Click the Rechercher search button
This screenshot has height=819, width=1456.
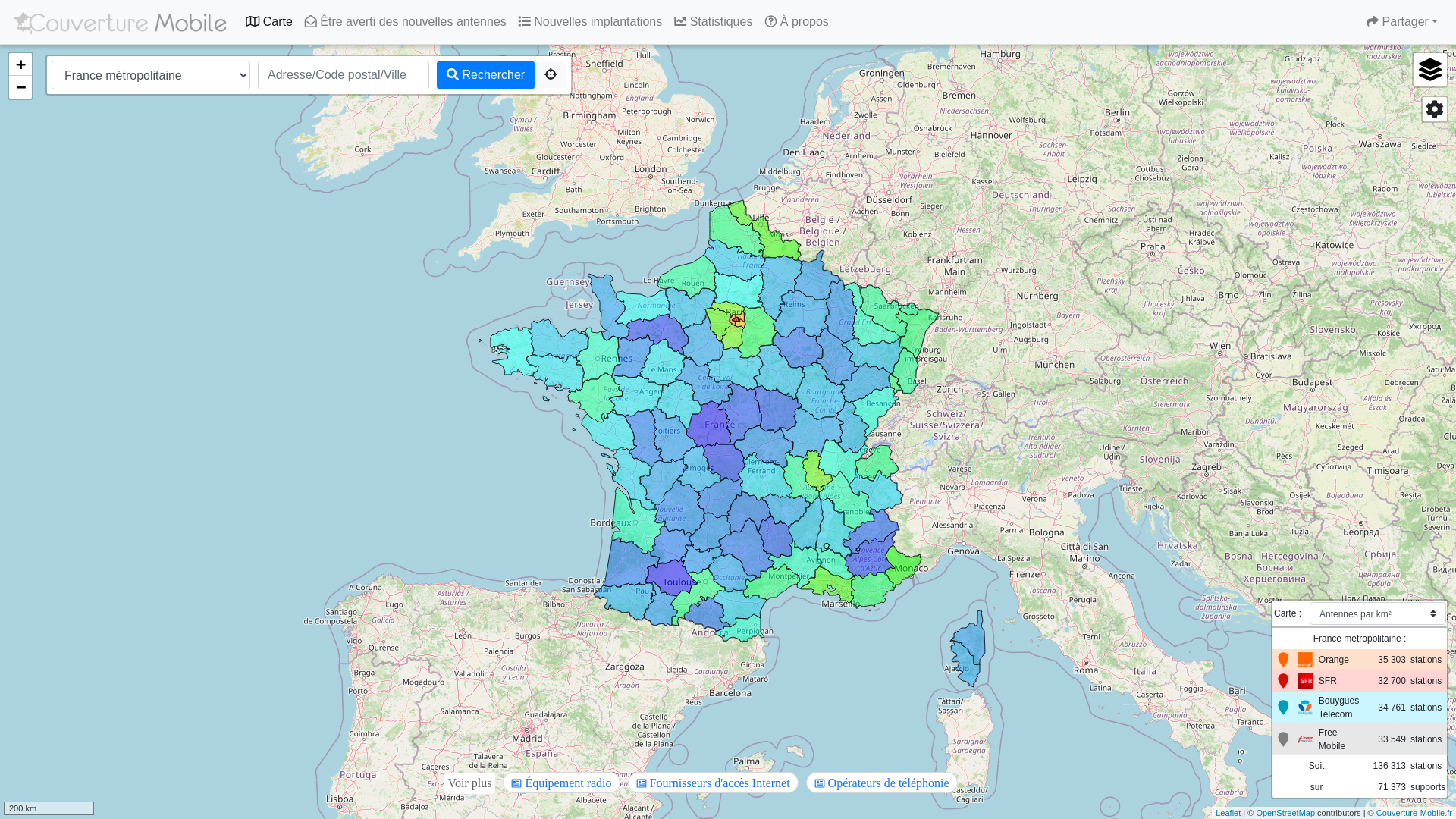485,75
